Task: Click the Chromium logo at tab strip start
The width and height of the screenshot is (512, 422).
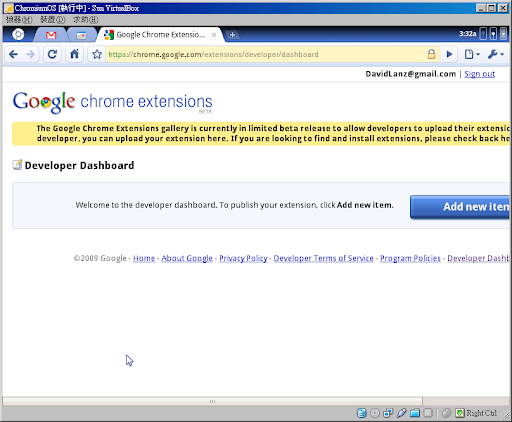Action: pyautogui.click(x=18, y=34)
